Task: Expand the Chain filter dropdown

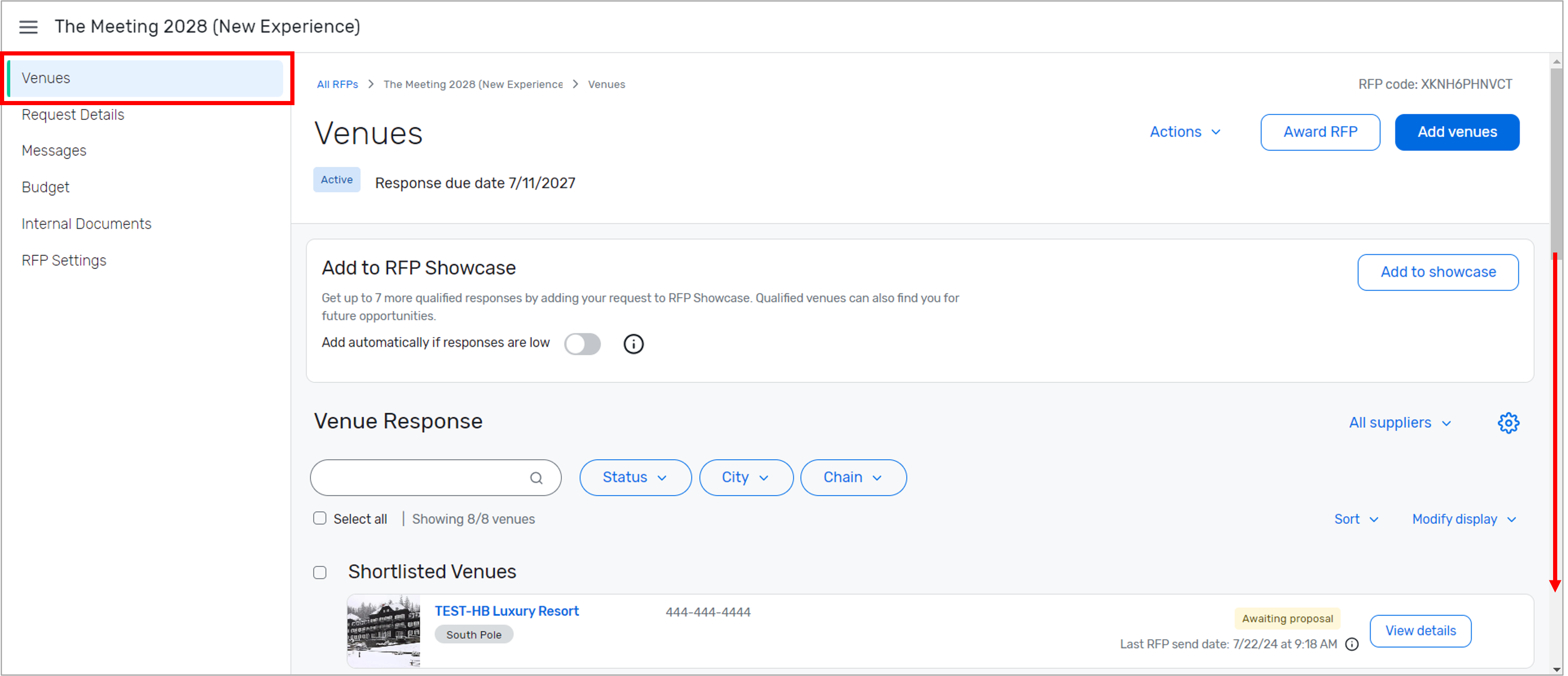Action: (x=852, y=478)
